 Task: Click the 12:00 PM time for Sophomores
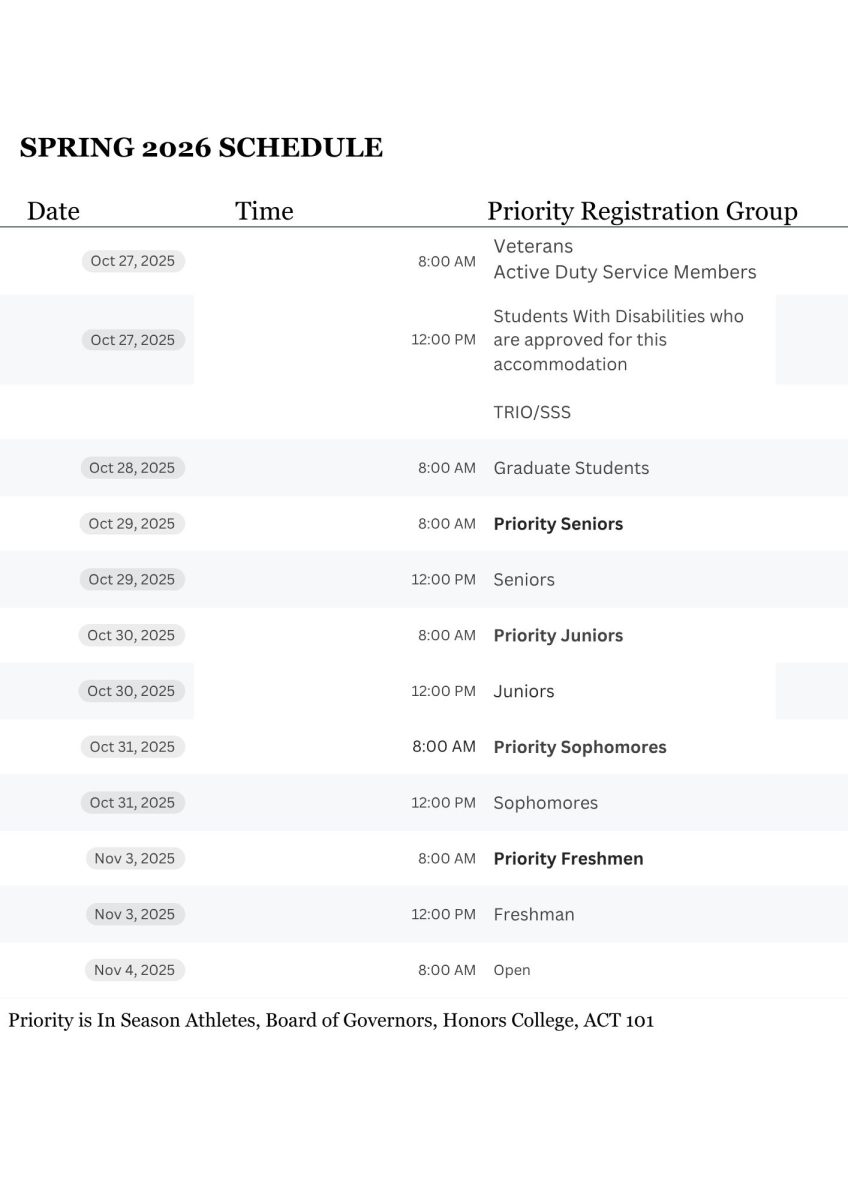[x=443, y=803]
